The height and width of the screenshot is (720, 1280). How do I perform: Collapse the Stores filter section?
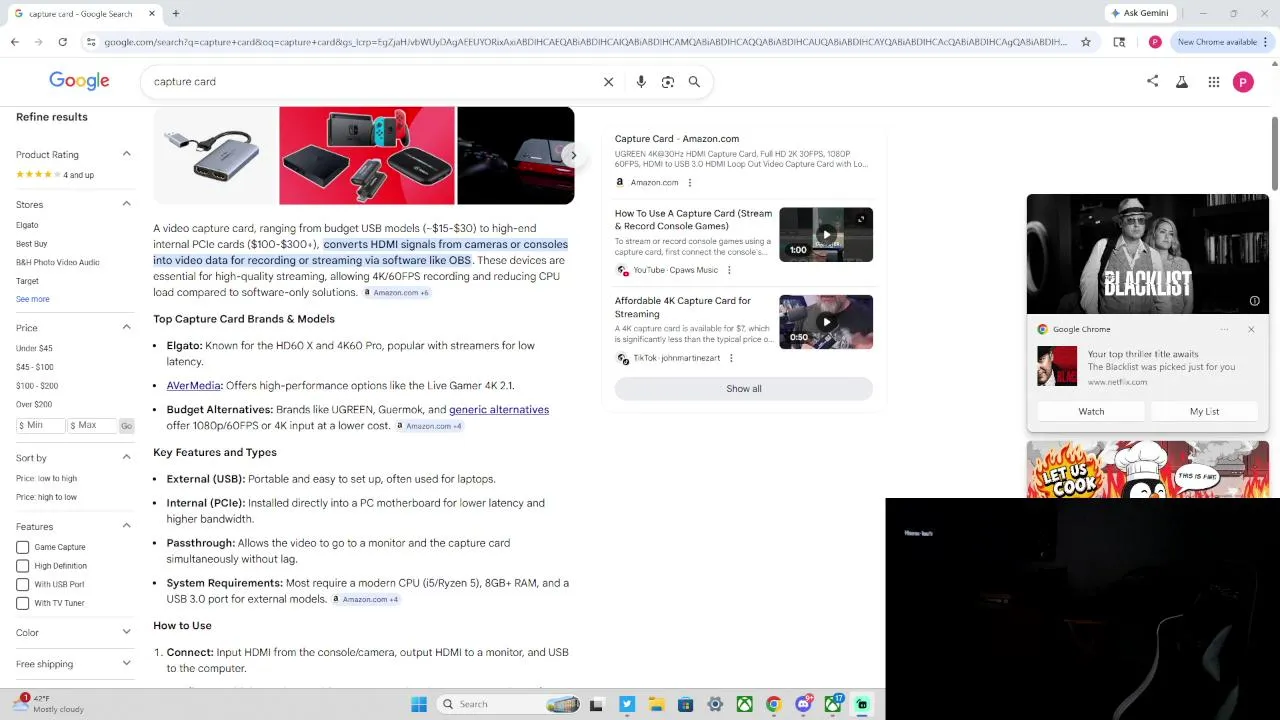[126, 204]
